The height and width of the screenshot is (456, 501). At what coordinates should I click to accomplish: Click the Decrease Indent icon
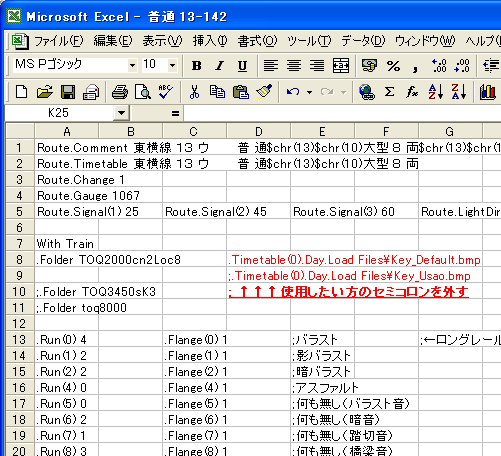point(492,65)
